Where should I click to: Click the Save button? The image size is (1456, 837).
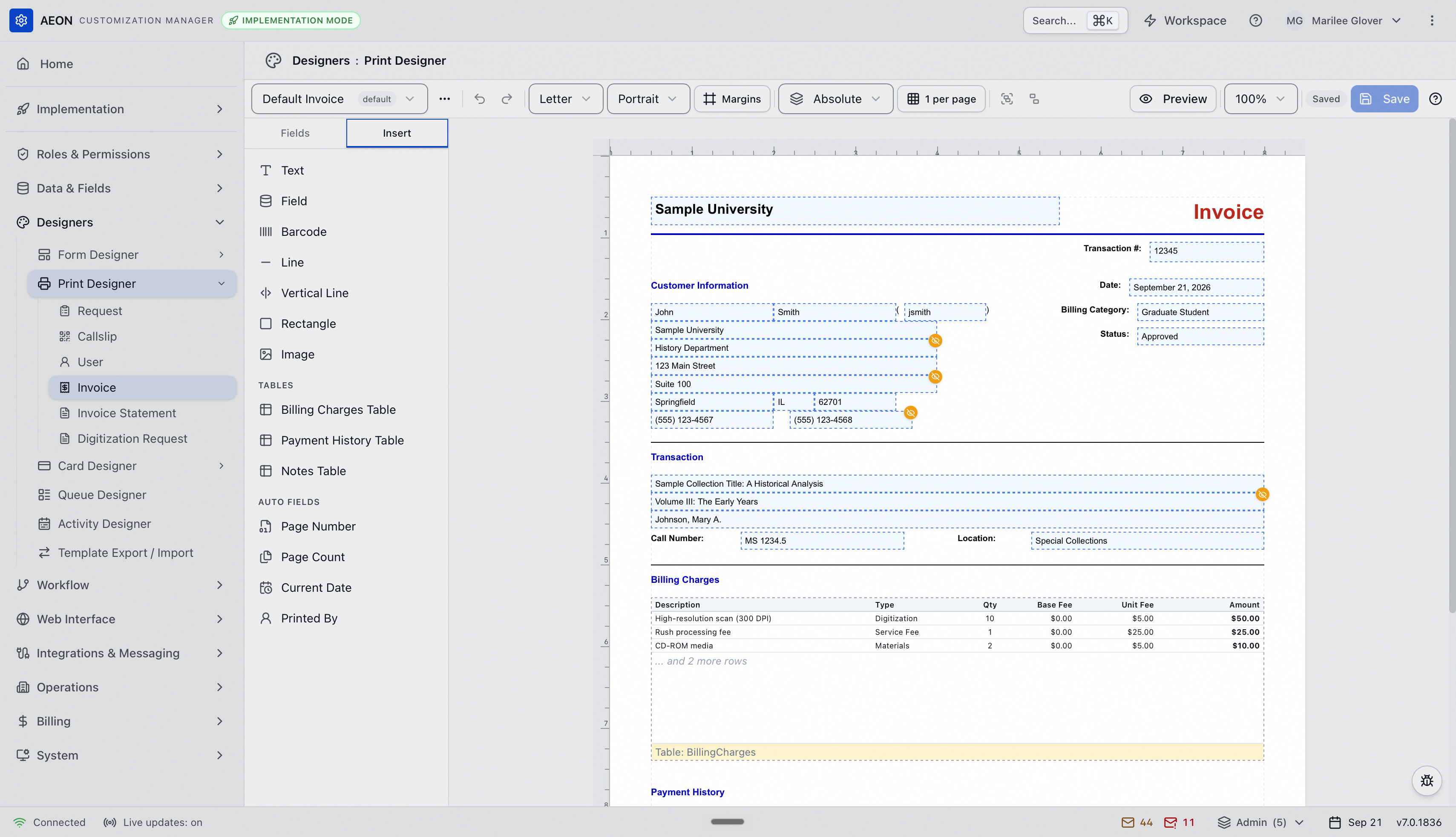click(1384, 99)
